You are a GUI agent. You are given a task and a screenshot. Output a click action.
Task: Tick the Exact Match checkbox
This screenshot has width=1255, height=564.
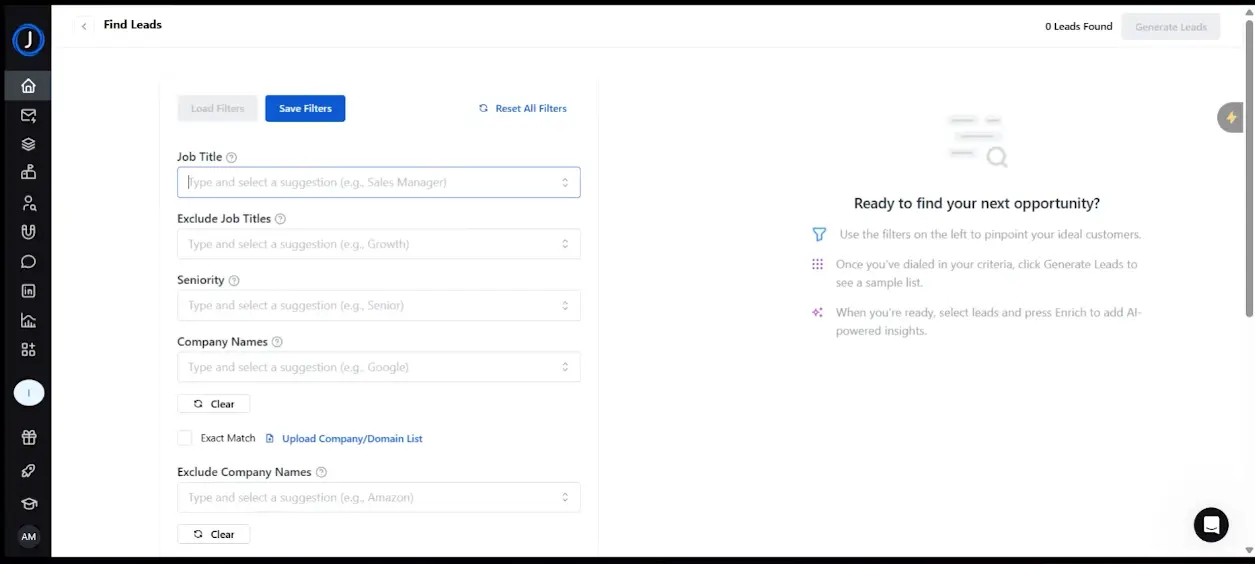click(x=184, y=438)
